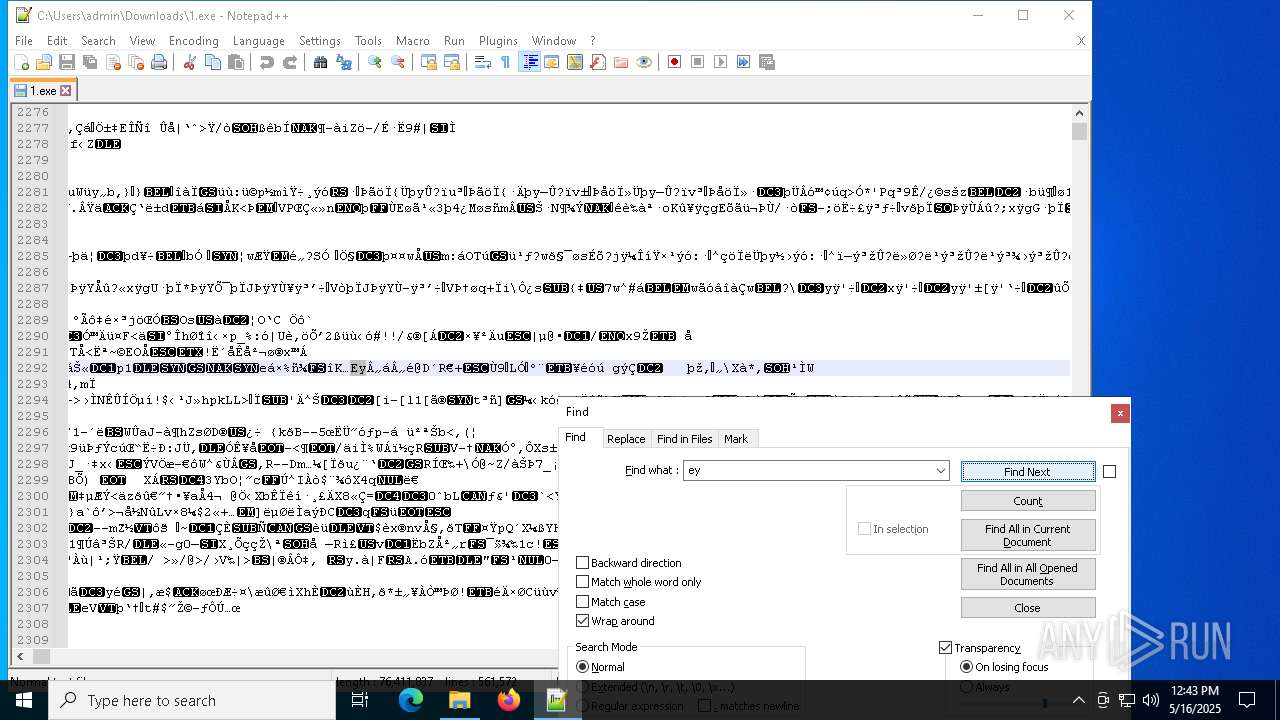Tick the checkbox beside Find Next
The width and height of the screenshot is (1280, 720).
1109,471
